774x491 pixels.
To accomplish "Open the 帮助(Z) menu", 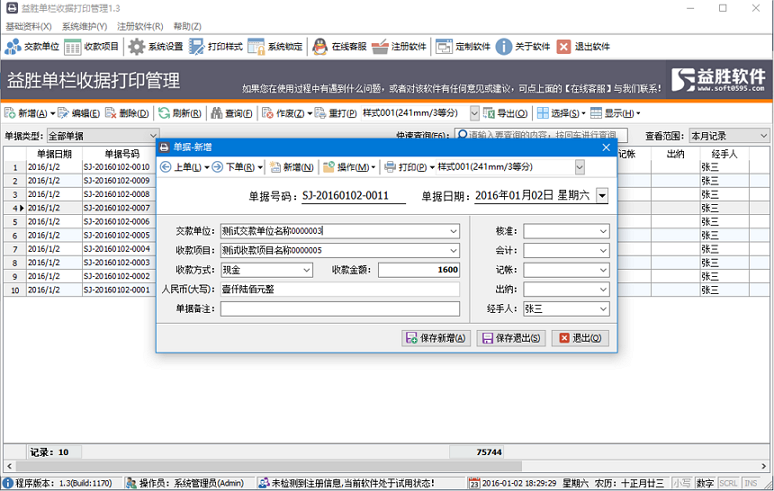I will 188,26.
